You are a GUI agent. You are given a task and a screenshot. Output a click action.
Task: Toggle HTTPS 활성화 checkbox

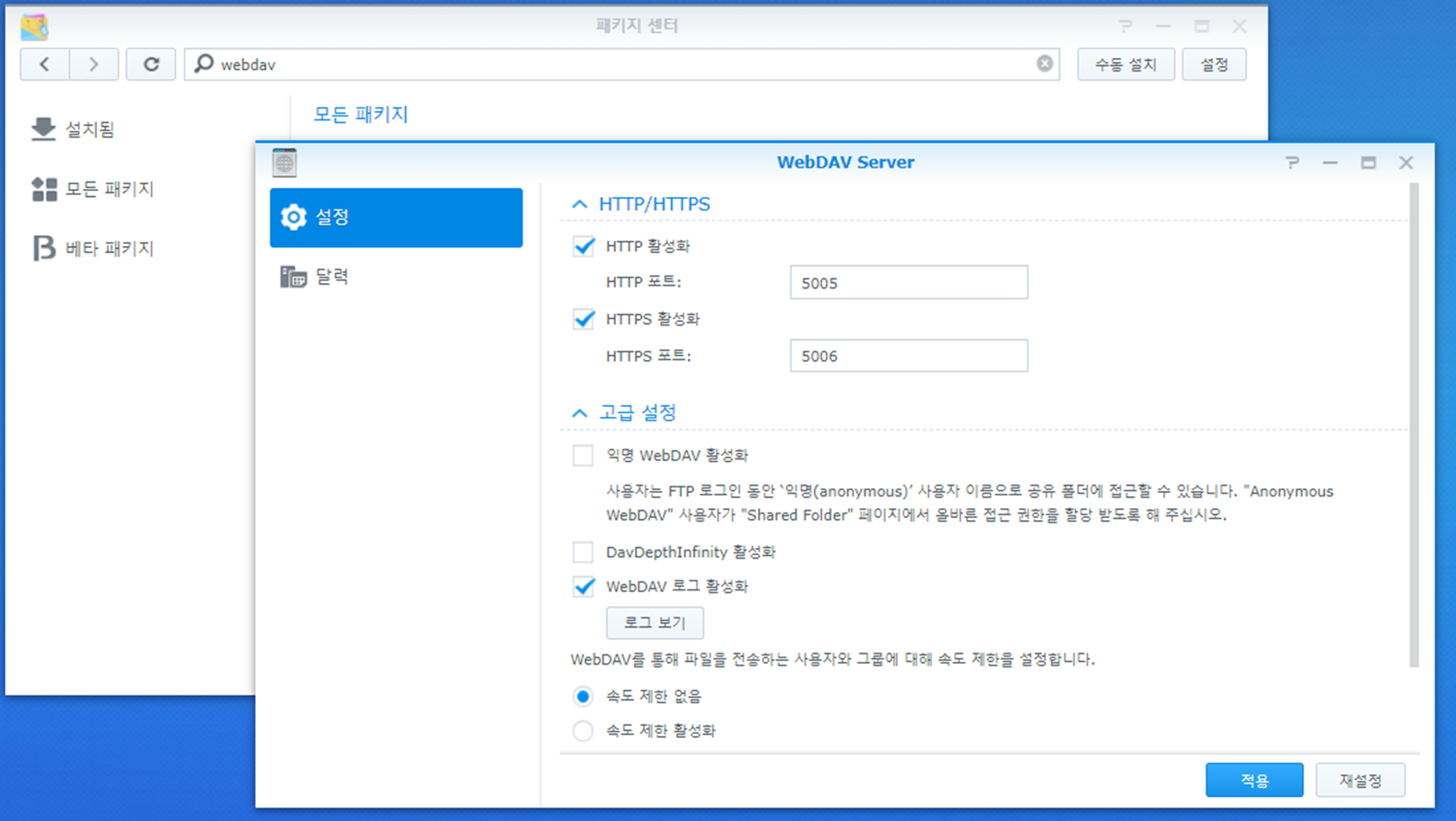pyautogui.click(x=583, y=319)
